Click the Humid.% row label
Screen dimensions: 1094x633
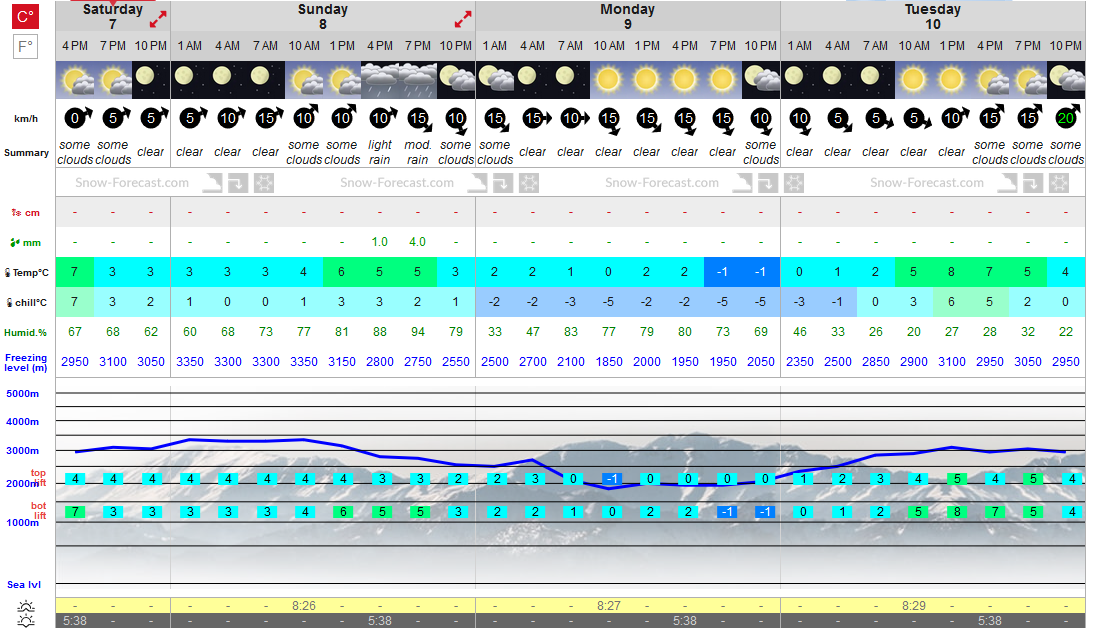[x=26, y=333]
